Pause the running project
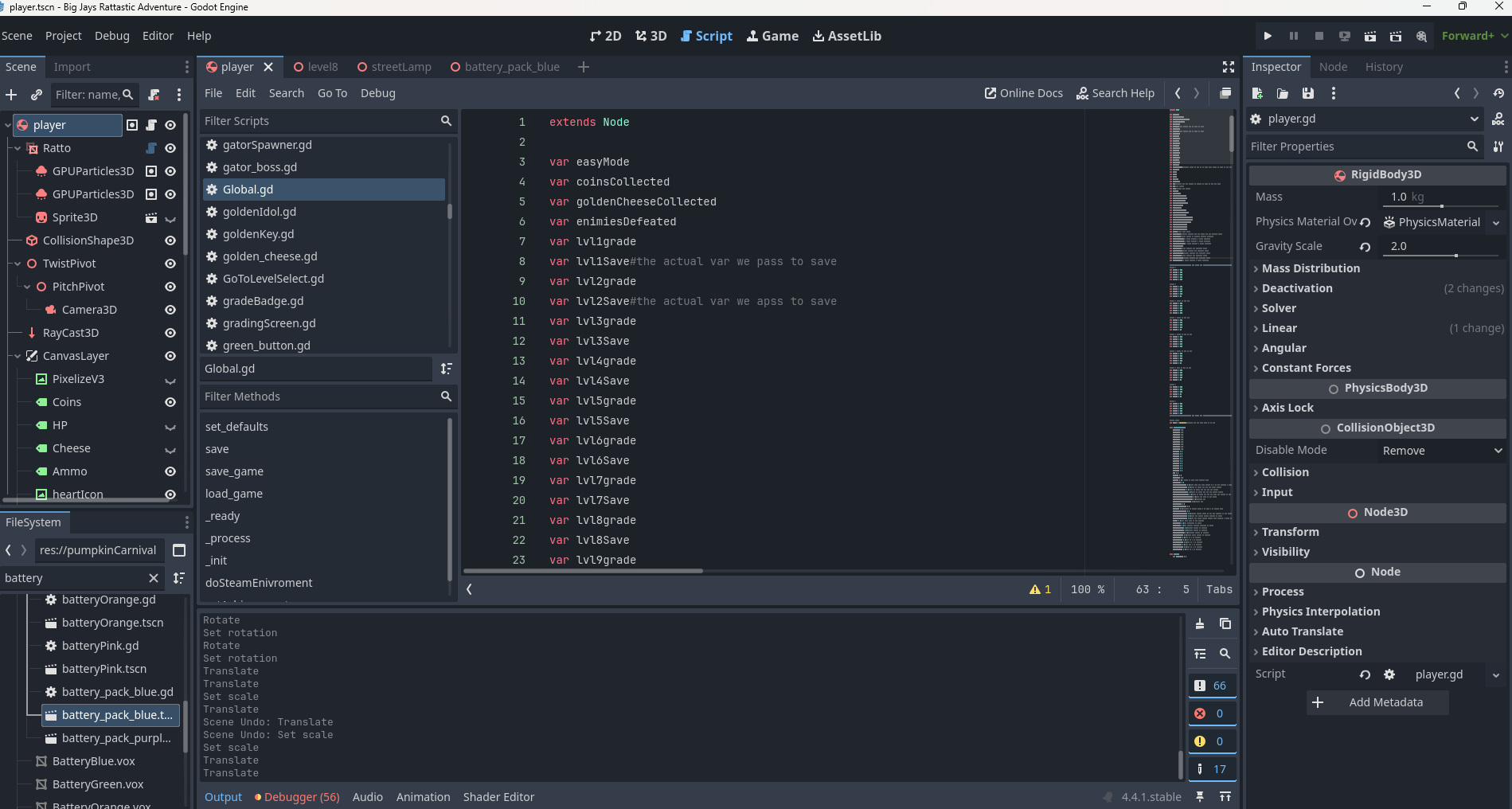The height and width of the screenshot is (809, 1512). 1293,36
